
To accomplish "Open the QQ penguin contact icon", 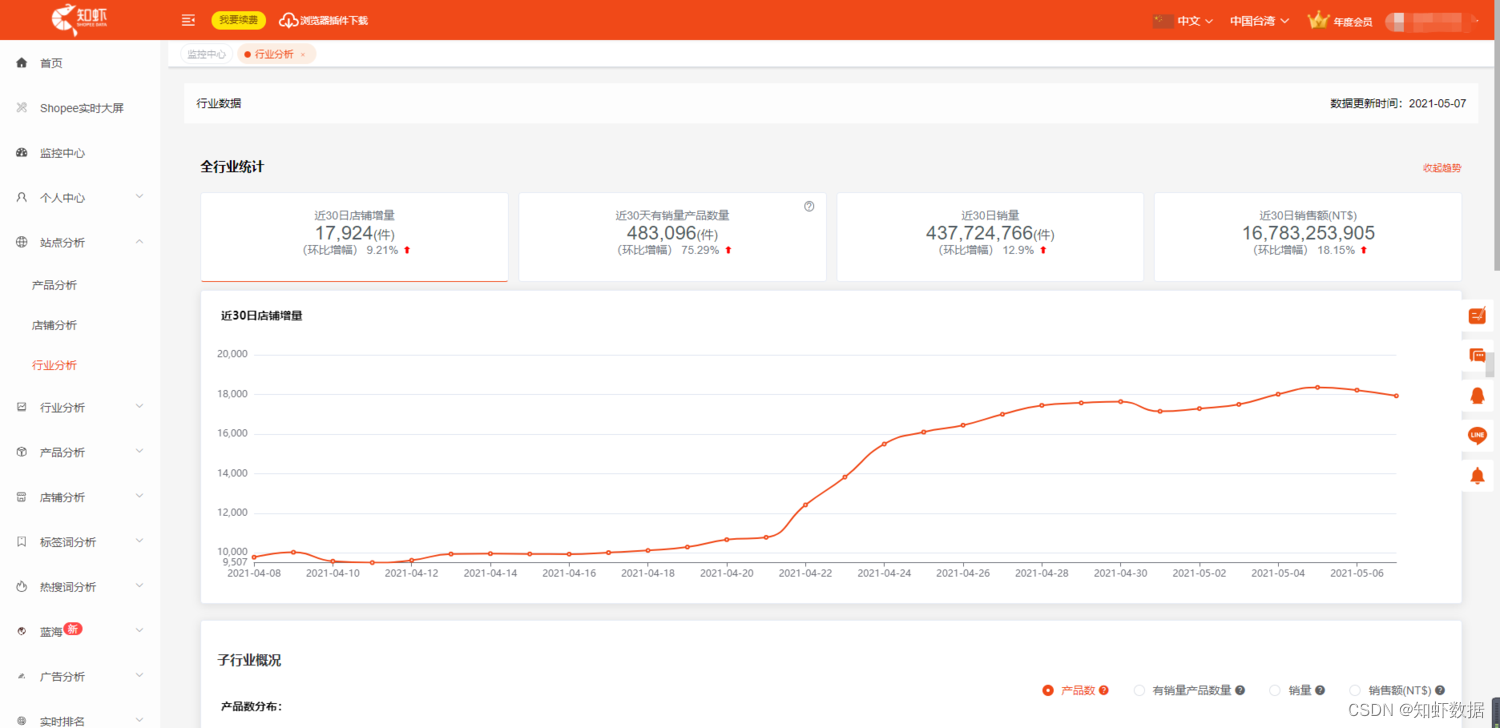I will 1477,395.
